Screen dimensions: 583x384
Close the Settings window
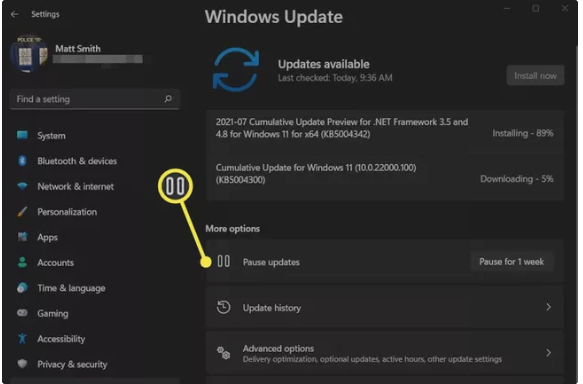565,8
